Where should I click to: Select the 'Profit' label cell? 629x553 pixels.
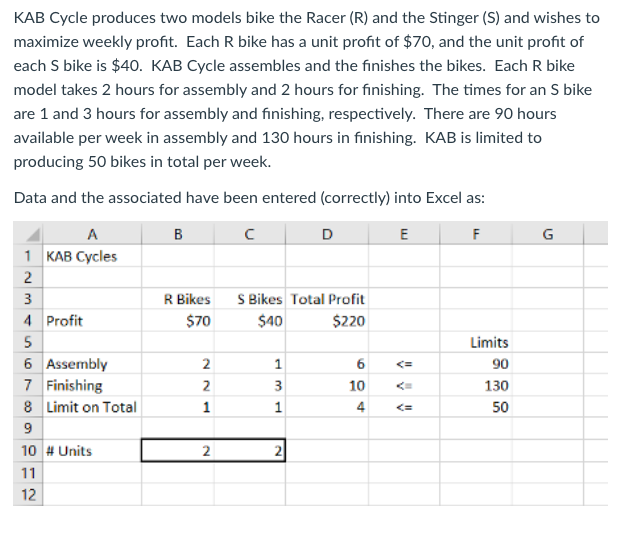(92, 320)
